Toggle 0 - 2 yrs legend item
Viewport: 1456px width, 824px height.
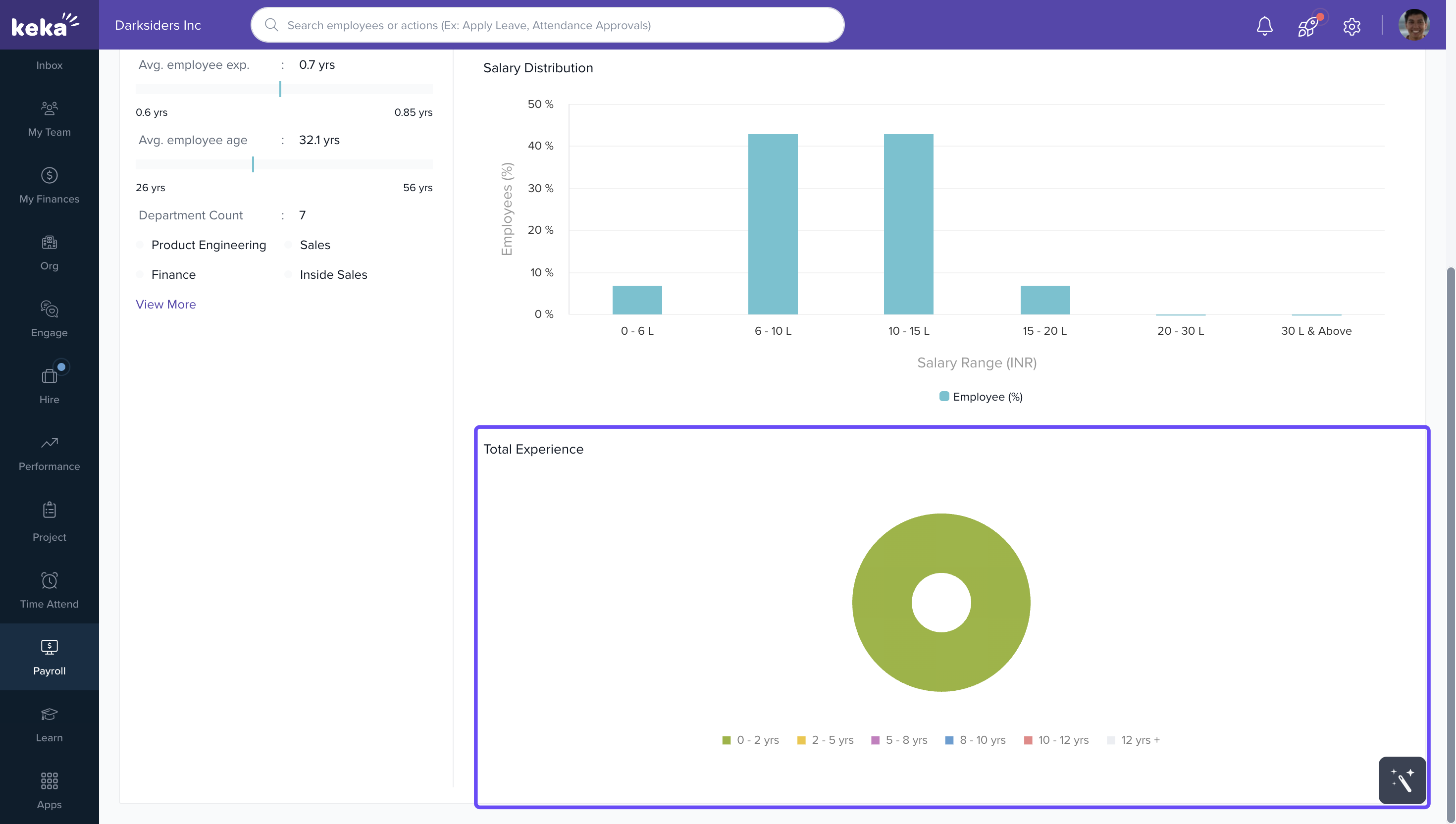coord(750,740)
